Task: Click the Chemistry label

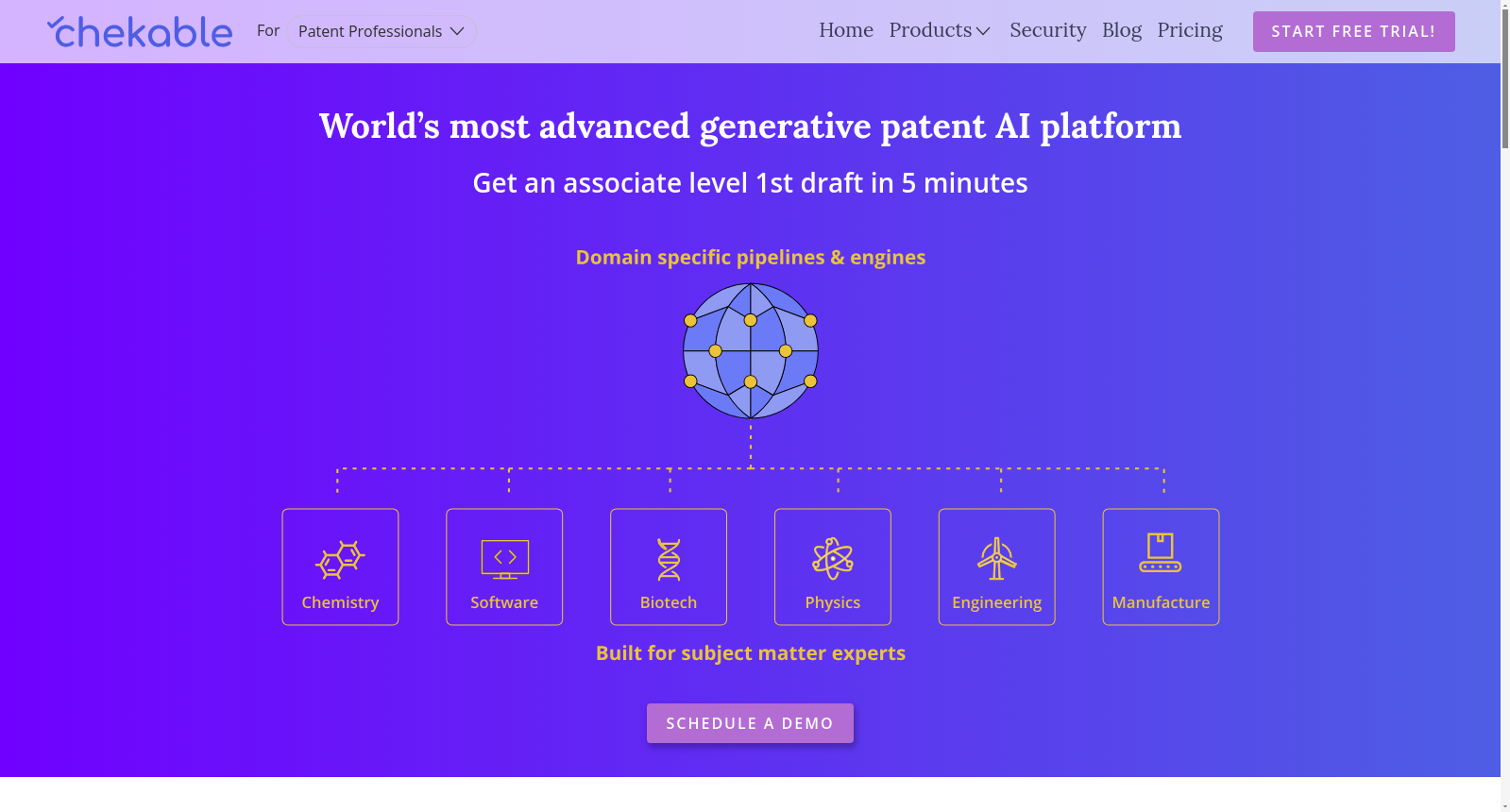Action: tap(340, 602)
